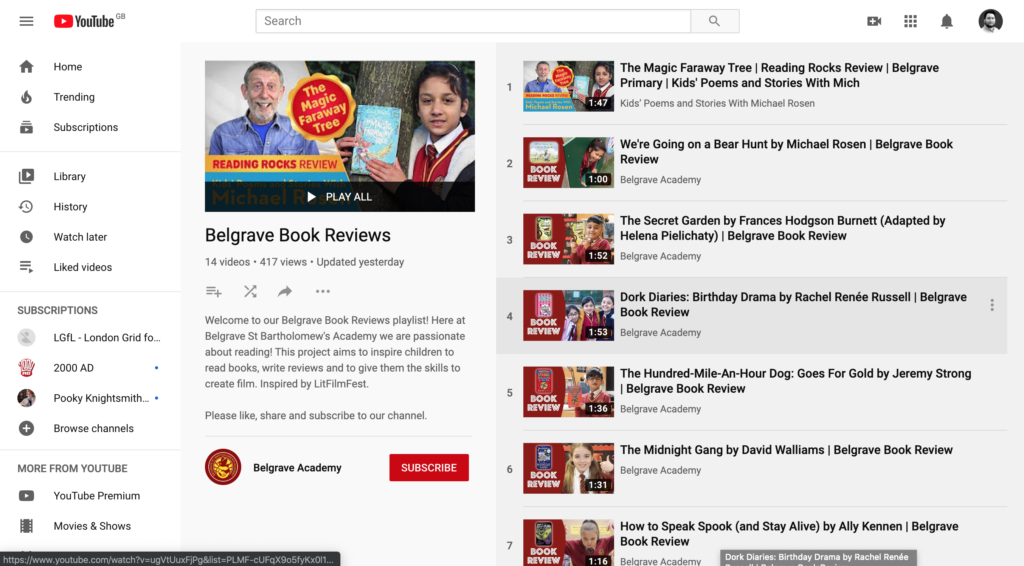
Task: Play all from the playlist cover
Action: 340,197
